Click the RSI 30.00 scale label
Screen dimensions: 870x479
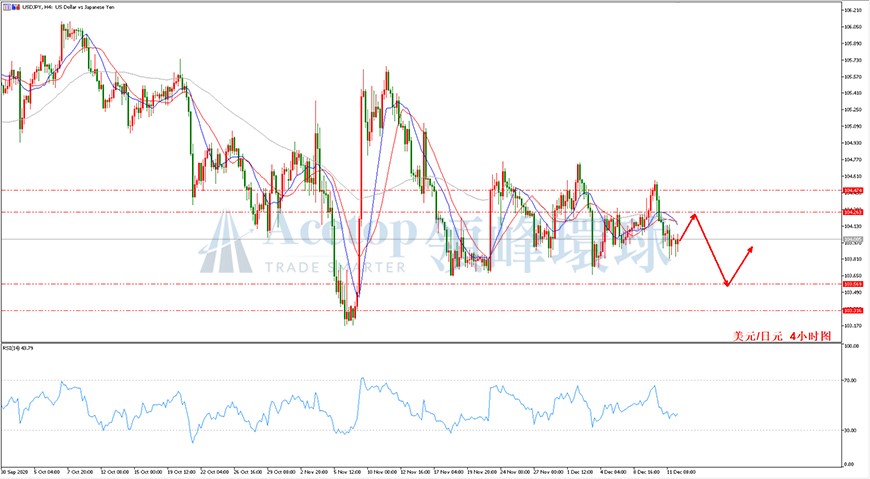[x=851, y=430]
